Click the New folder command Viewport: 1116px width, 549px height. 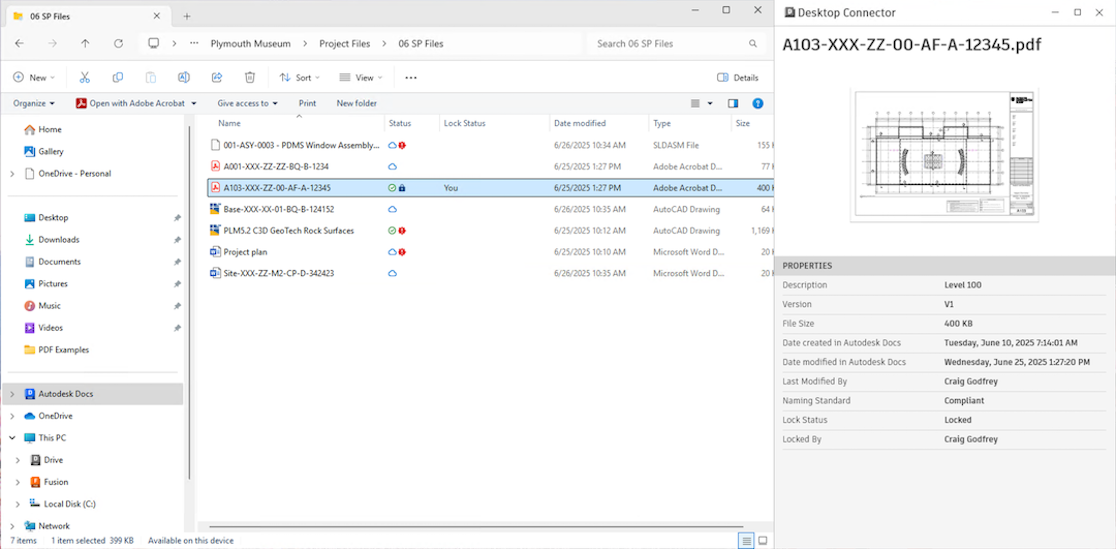[357, 103]
